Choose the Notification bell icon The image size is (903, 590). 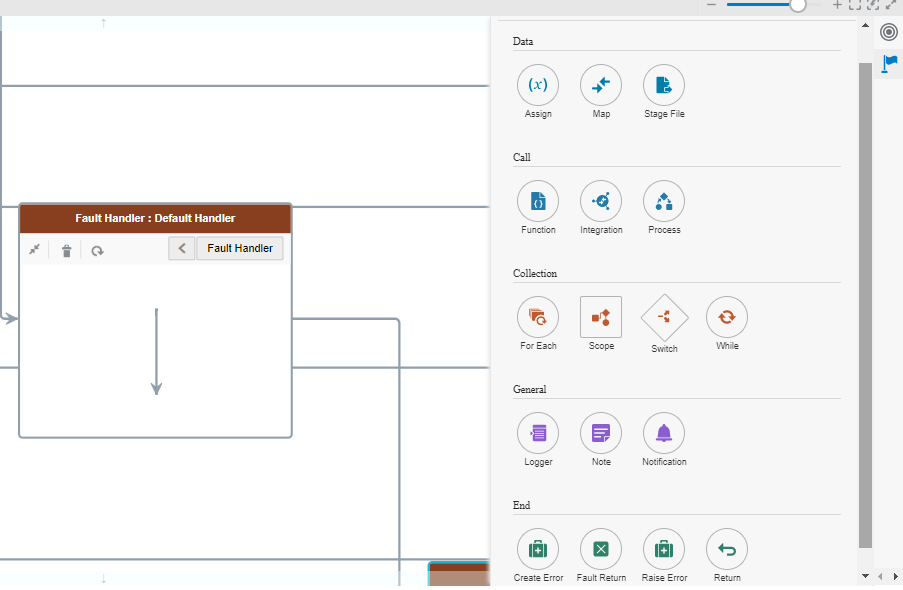[x=664, y=434]
